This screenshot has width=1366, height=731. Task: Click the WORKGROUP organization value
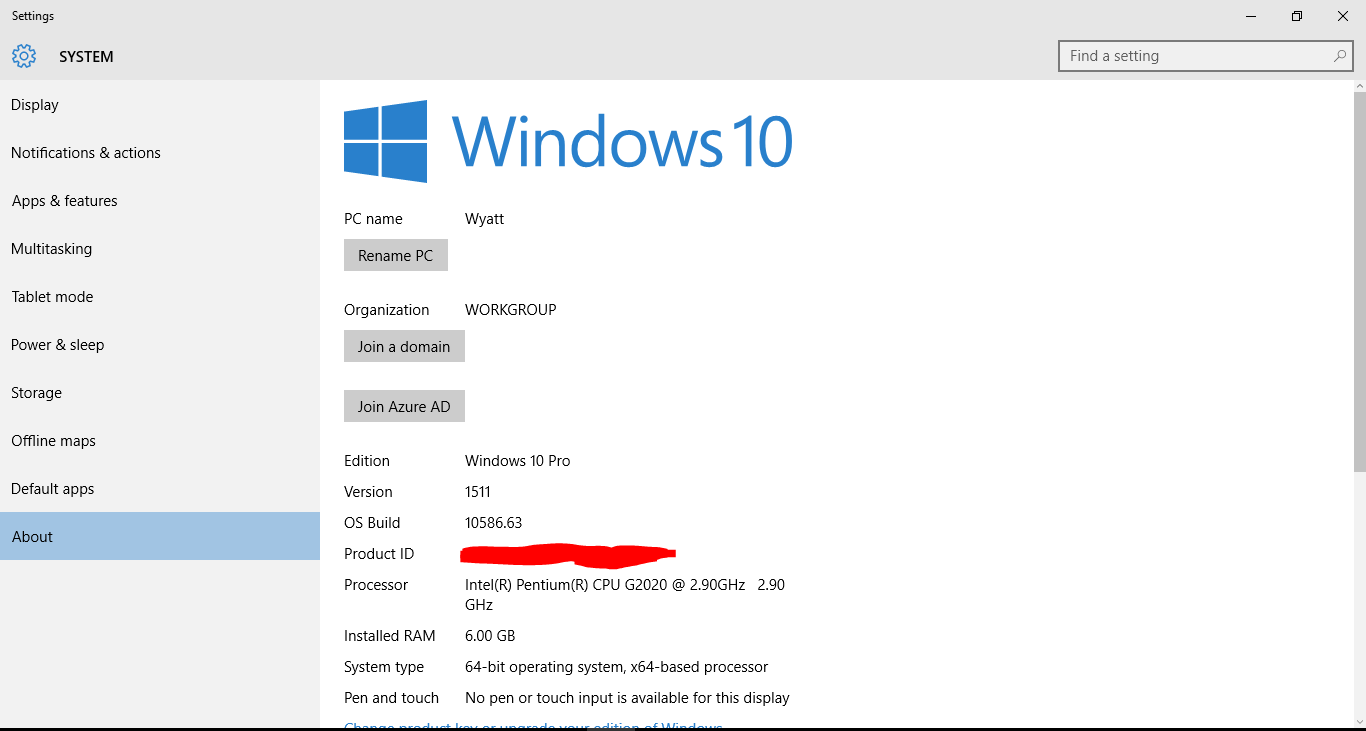(x=511, y=310)
